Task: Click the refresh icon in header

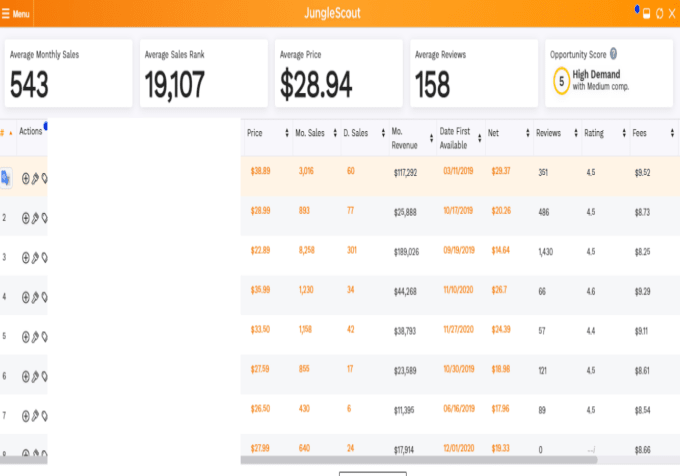Action: click(659, 14)
